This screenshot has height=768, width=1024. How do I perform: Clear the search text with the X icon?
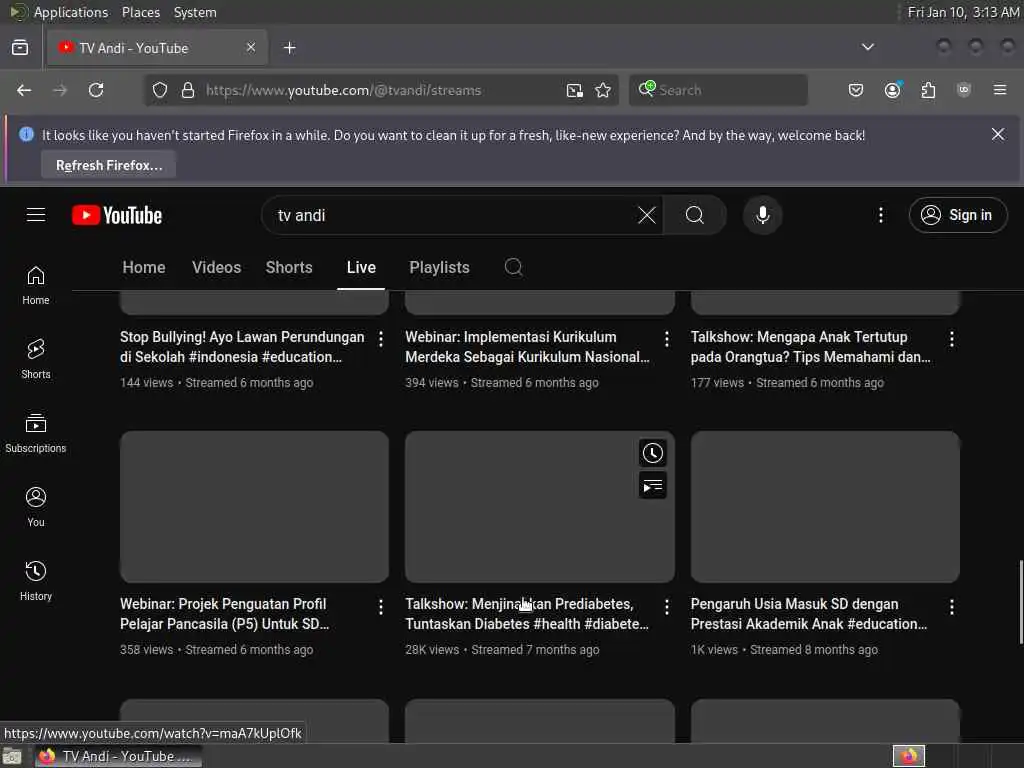point(647,215)
